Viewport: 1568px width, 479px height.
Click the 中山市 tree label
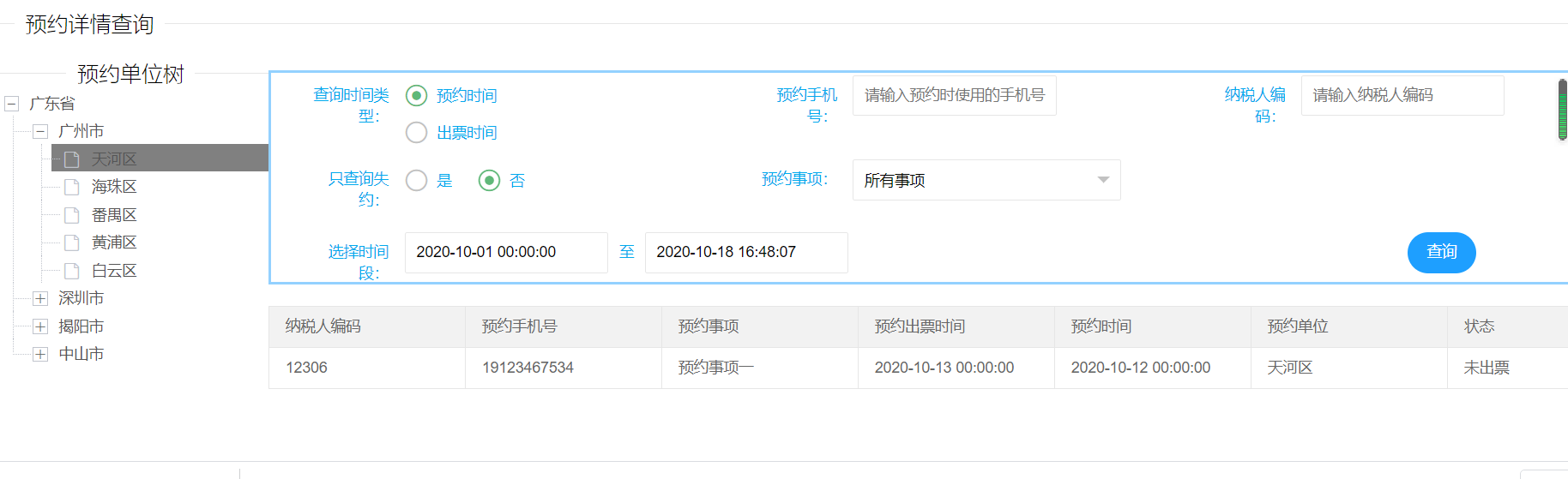[81, 354]
